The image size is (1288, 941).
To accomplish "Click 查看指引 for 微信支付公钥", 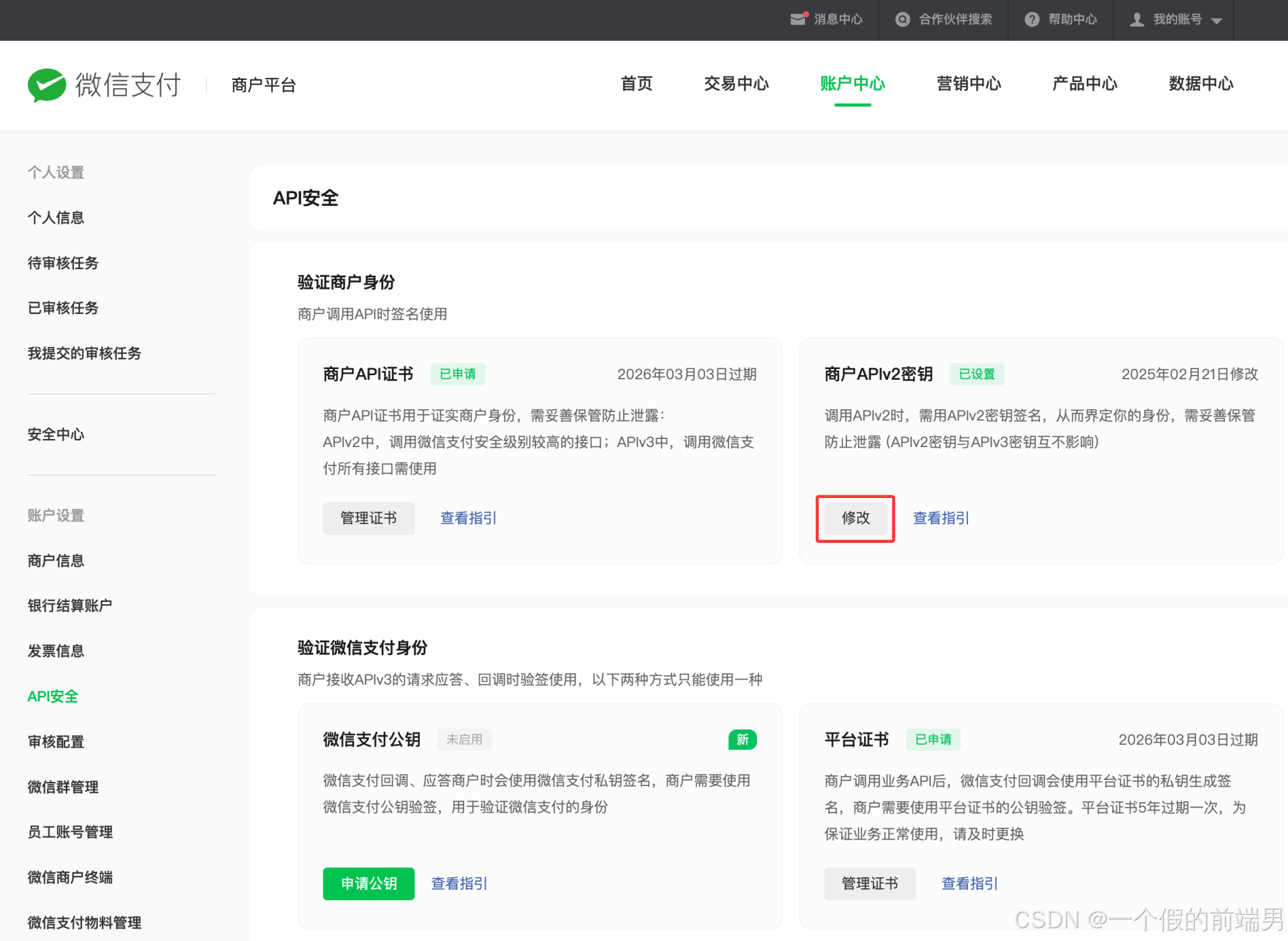I will [459, 883].
